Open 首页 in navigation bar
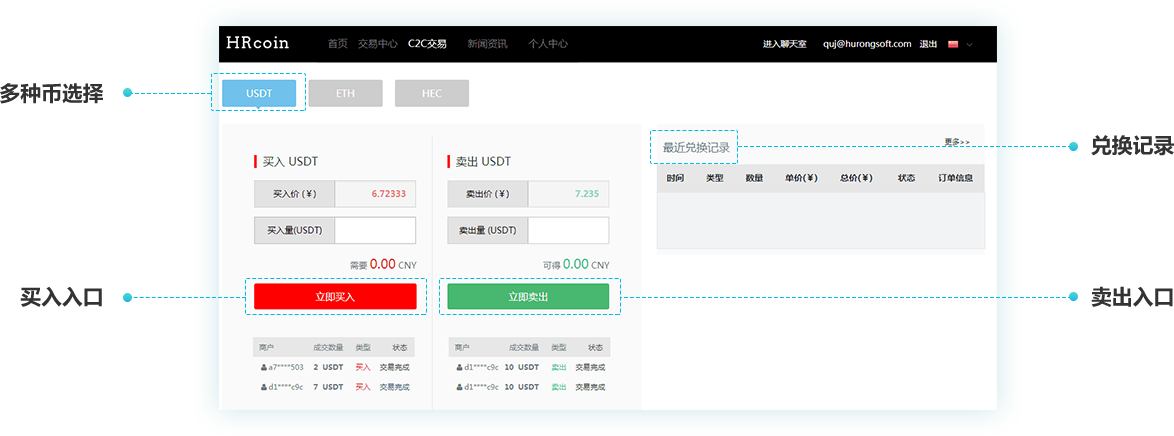 [x=337, y=44]
